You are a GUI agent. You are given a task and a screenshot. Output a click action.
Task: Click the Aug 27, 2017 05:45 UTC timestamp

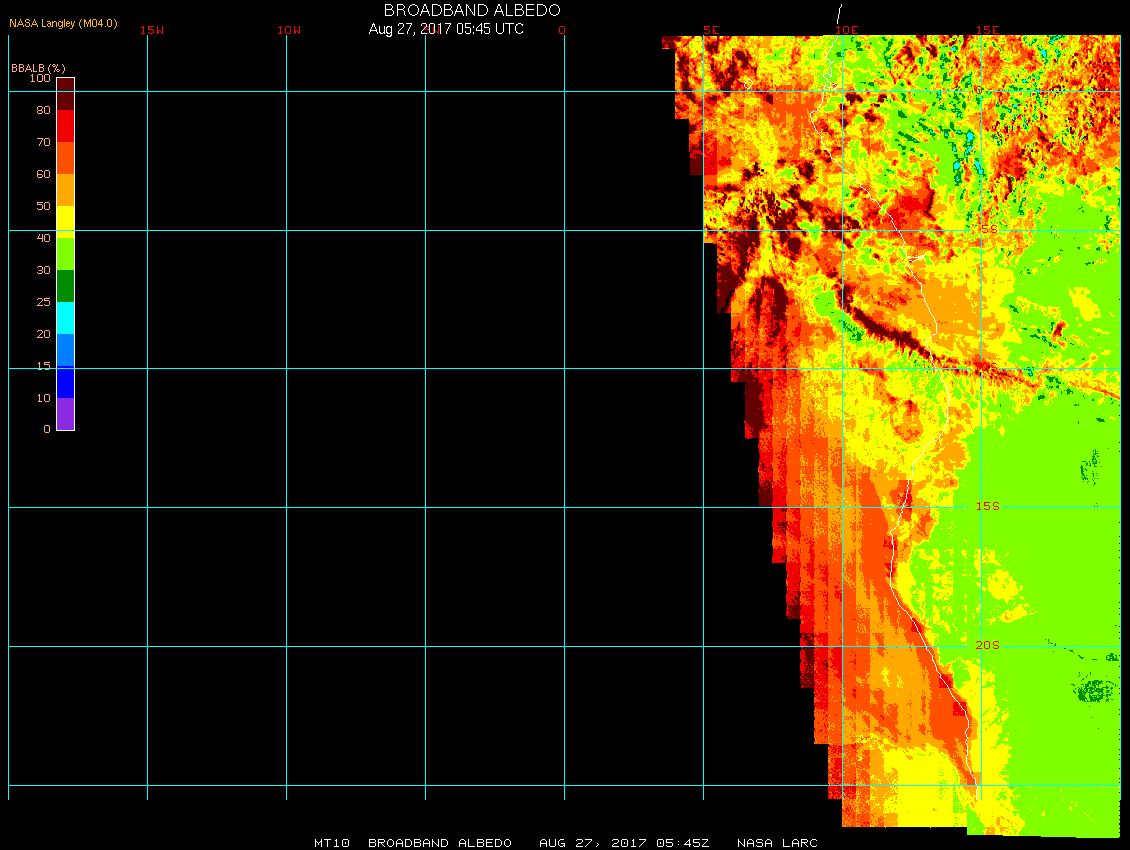click(446, 29)
